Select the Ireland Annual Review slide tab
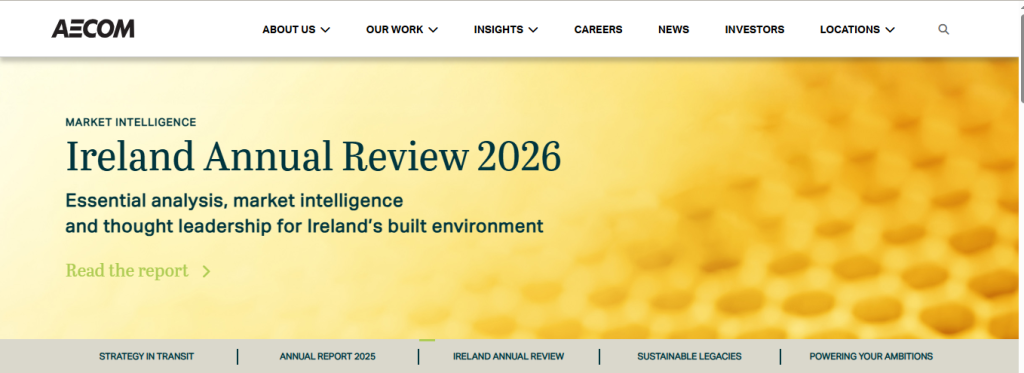 508,357
